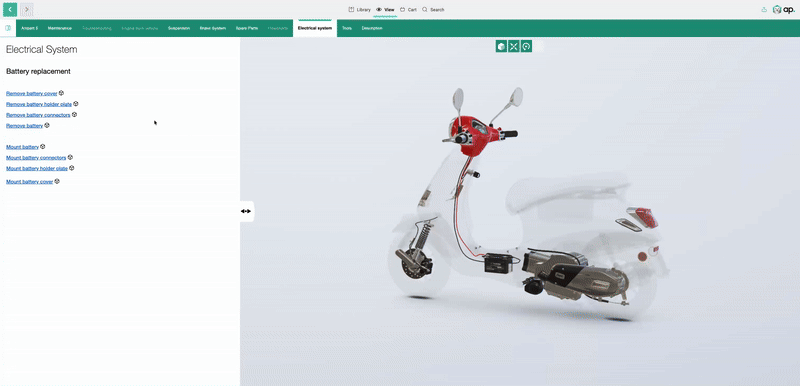Screen dimensions: 800x386
Task: Open the Remove battery connectors link
Action: point(38,115)
